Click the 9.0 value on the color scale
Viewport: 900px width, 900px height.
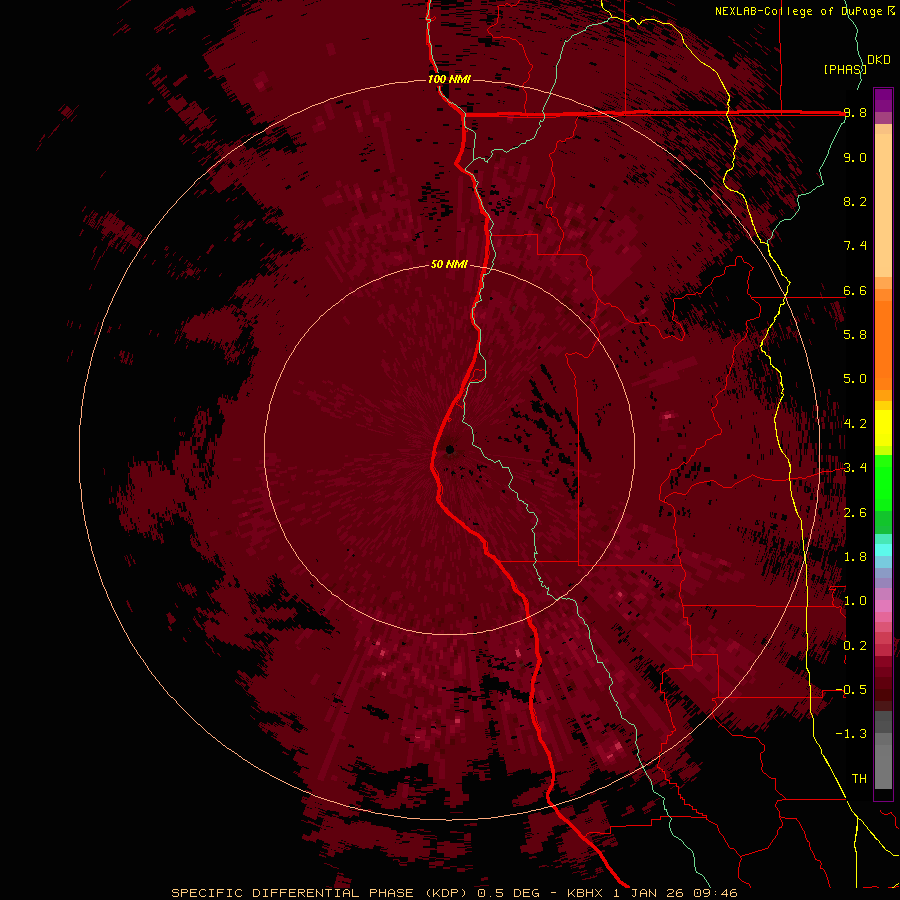[855, 157]
